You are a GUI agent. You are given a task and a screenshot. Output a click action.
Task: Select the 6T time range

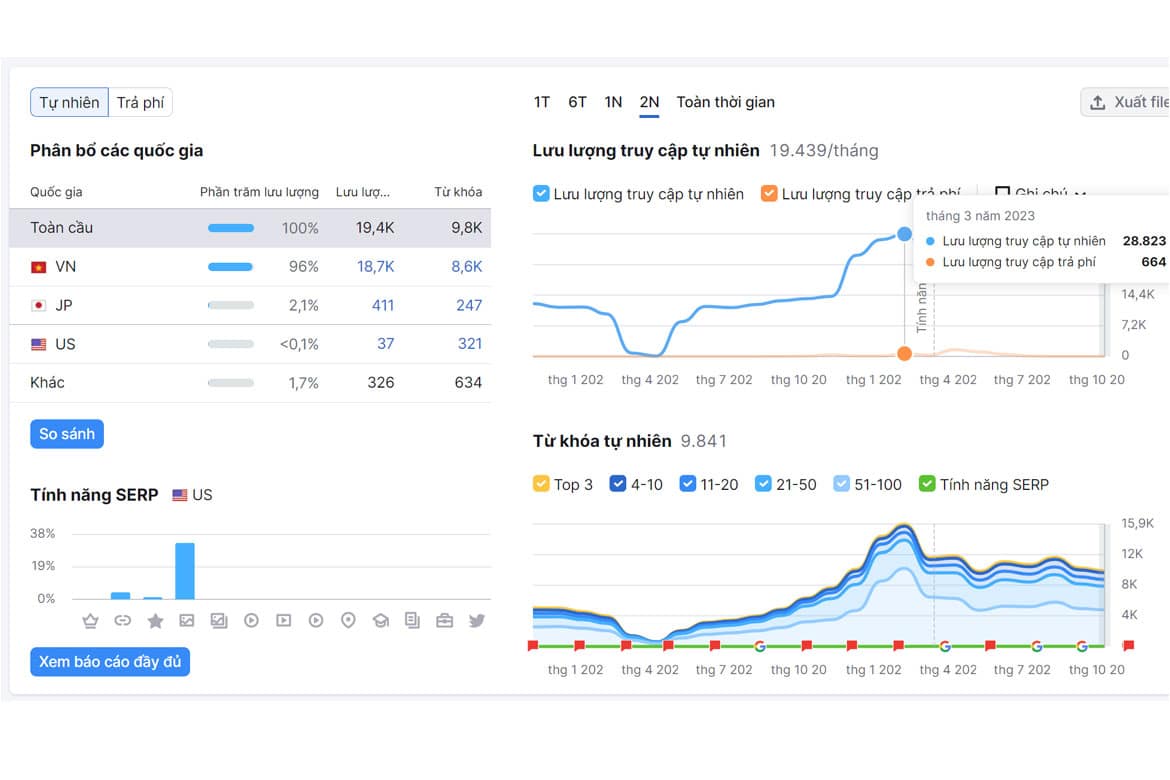coord(577,102)
